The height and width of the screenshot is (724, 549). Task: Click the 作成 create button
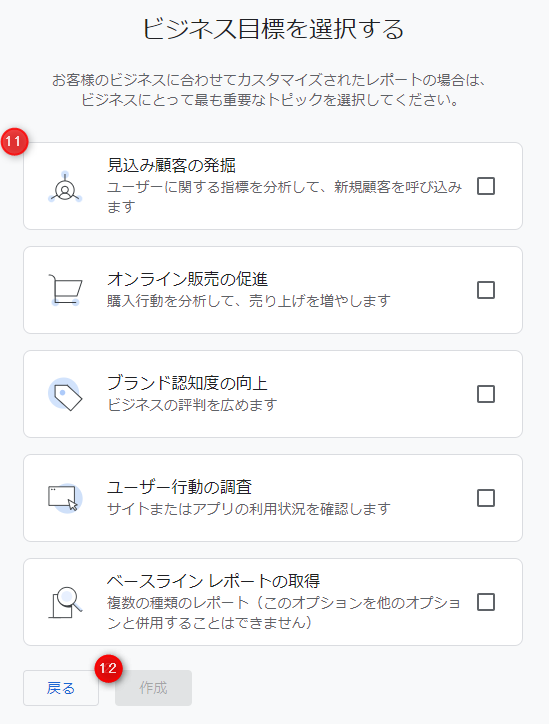[153, 688]
